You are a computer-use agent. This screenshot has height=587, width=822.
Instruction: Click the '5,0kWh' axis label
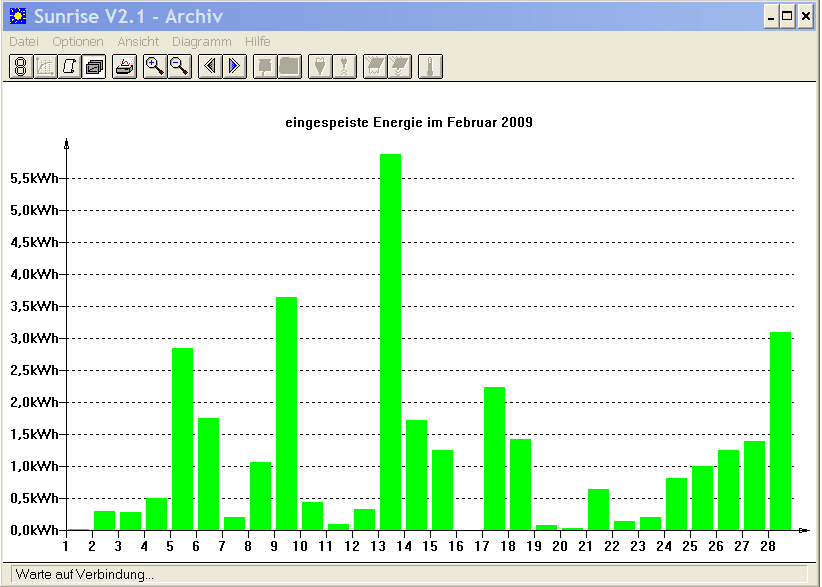(x=35, y=210)
